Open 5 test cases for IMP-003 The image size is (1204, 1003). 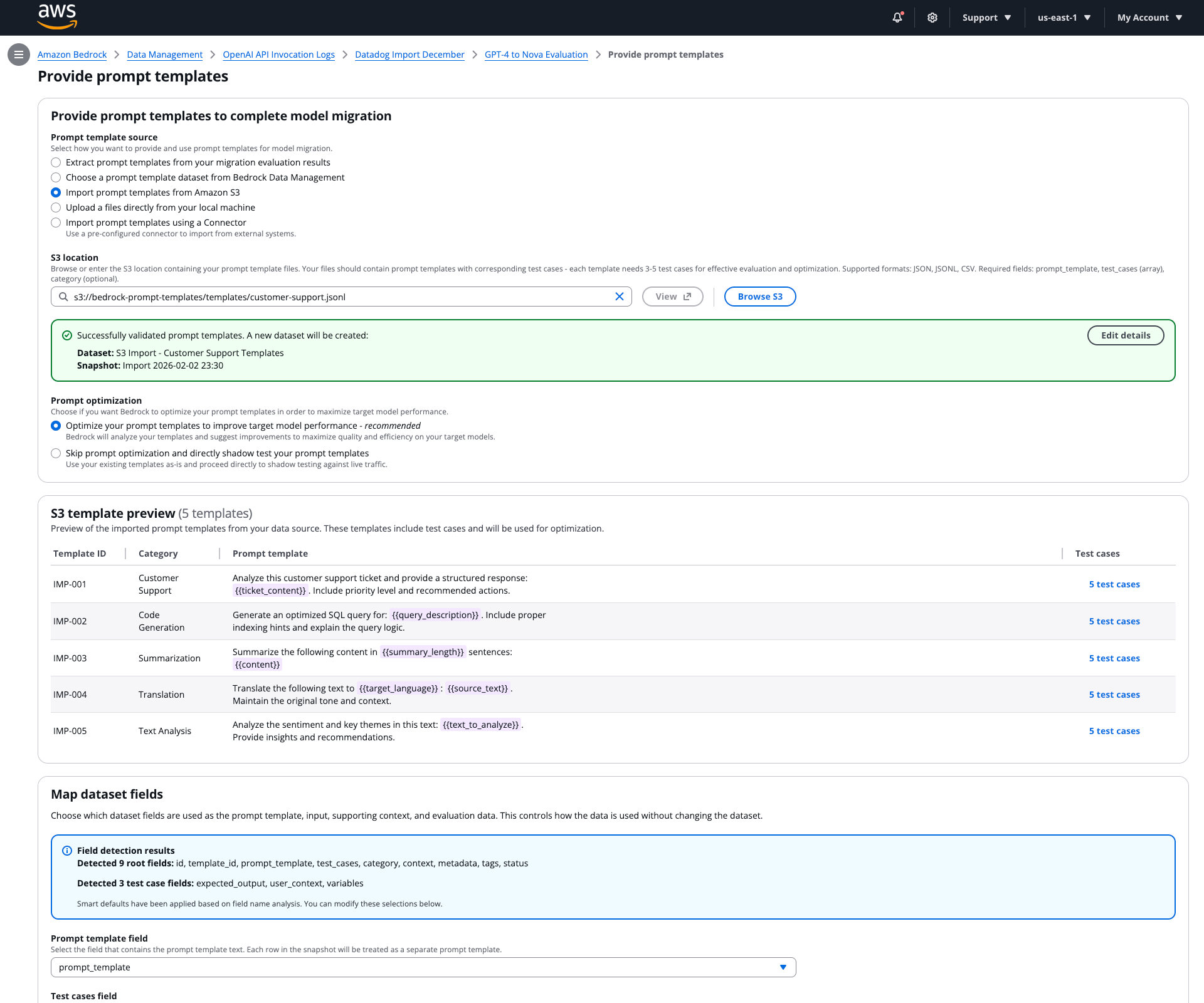pyautogui.click(x=1114, y=658)
